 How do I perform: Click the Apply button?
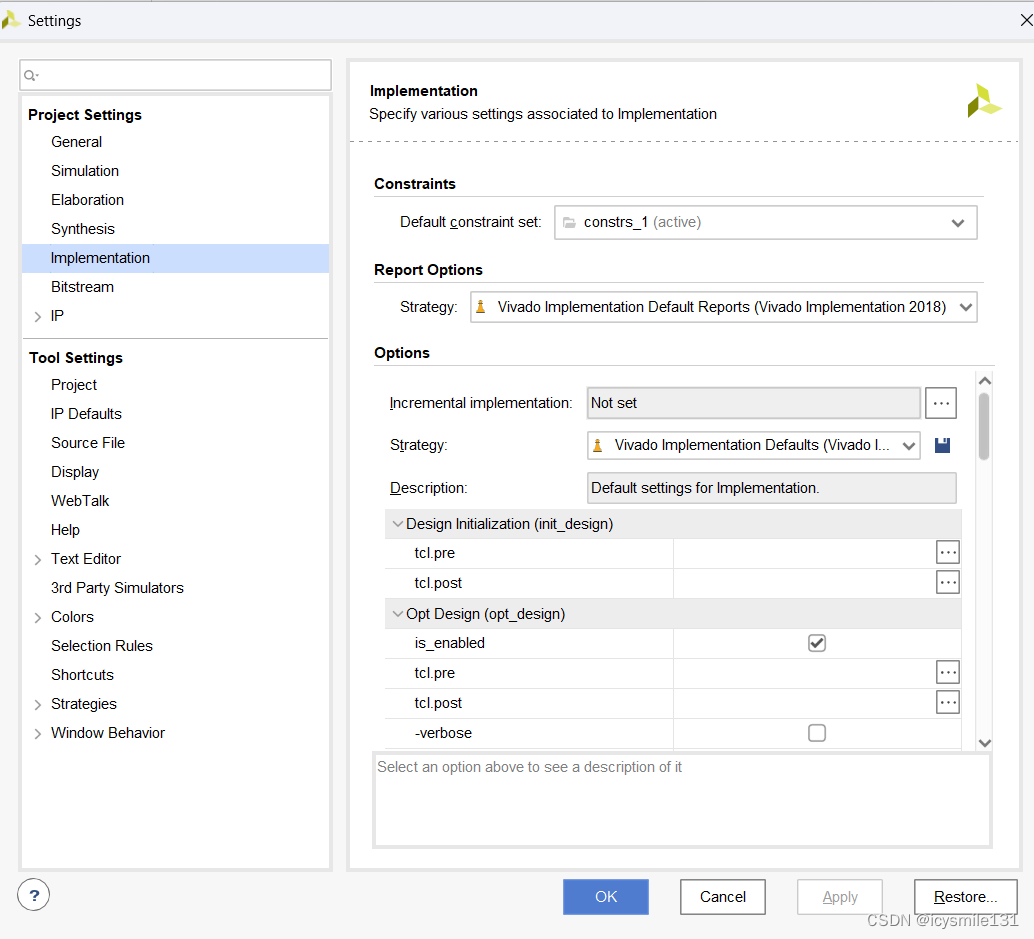[839, 897]
